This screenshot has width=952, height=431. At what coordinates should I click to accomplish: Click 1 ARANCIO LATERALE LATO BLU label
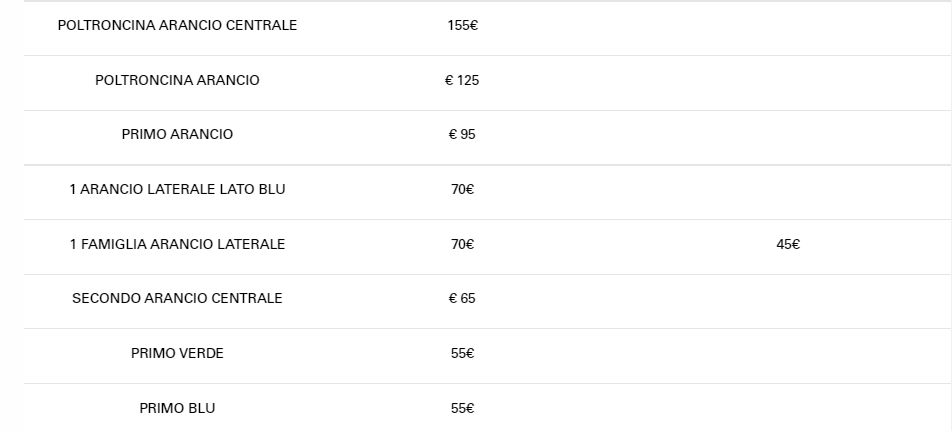point(177,189)
